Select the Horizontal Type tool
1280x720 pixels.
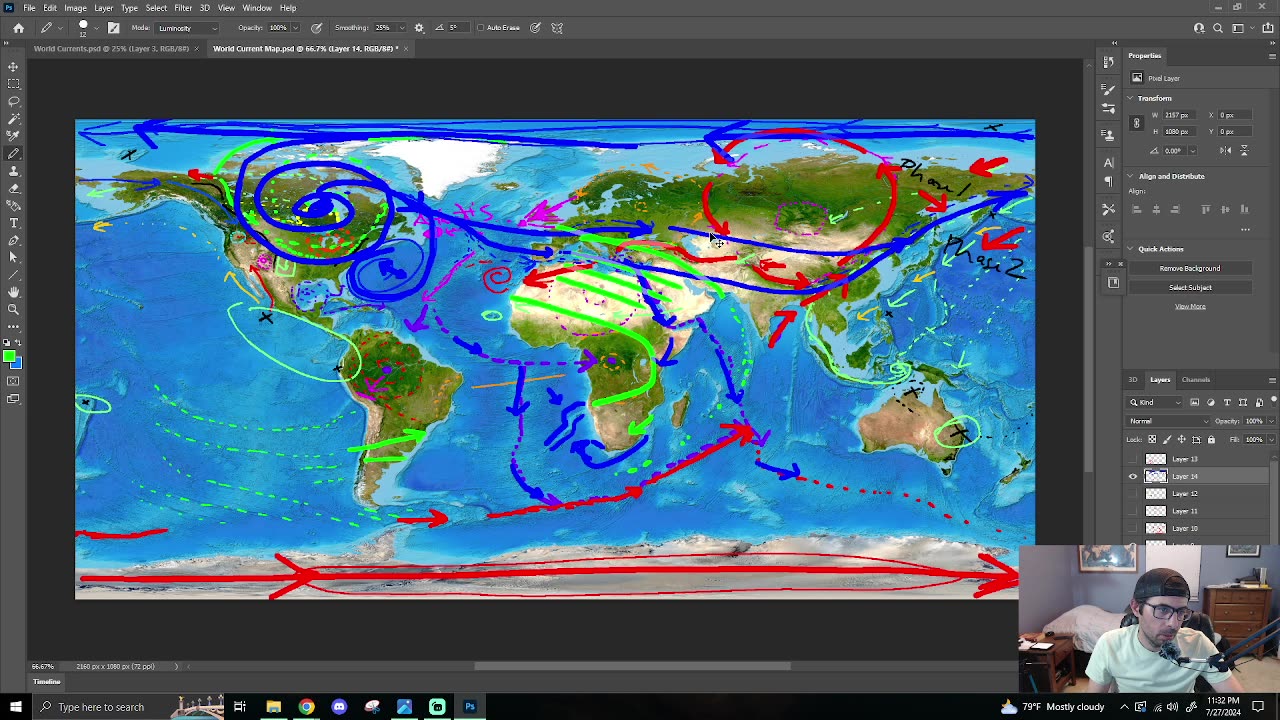pos(13,223)
